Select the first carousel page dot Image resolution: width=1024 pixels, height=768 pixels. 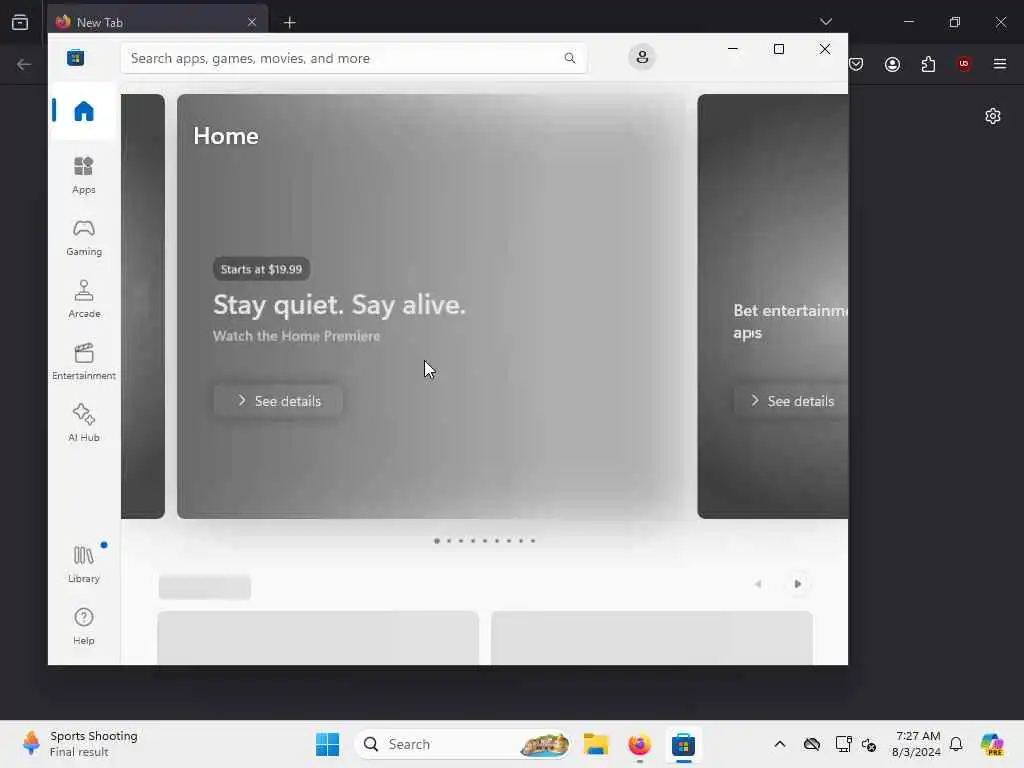[437, 541]
